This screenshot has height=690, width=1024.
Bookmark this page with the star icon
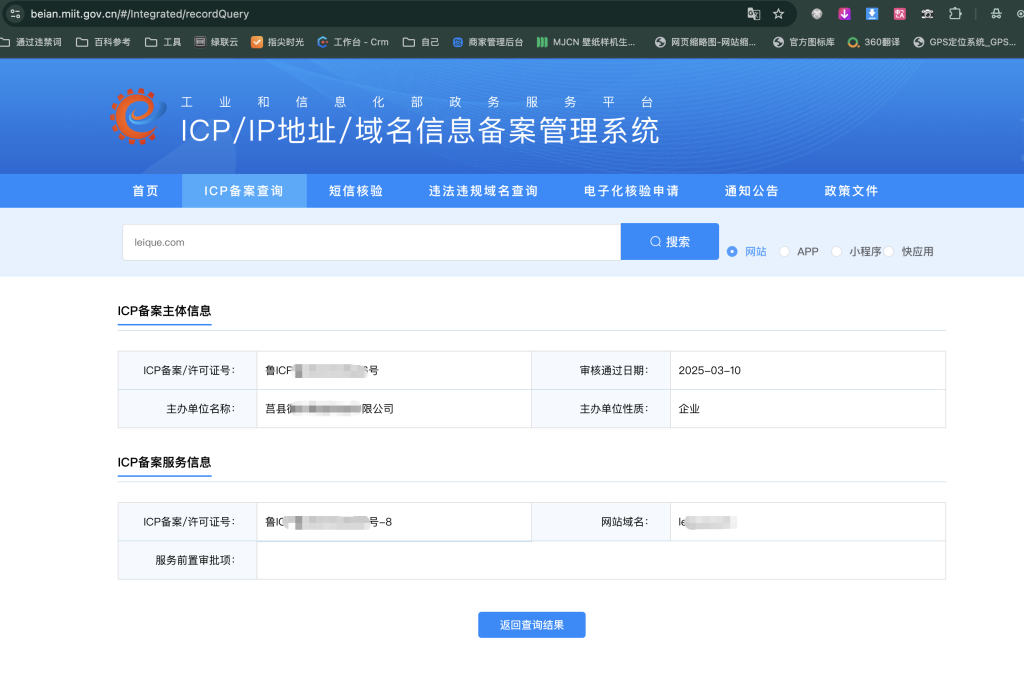(x=779, y=14)
